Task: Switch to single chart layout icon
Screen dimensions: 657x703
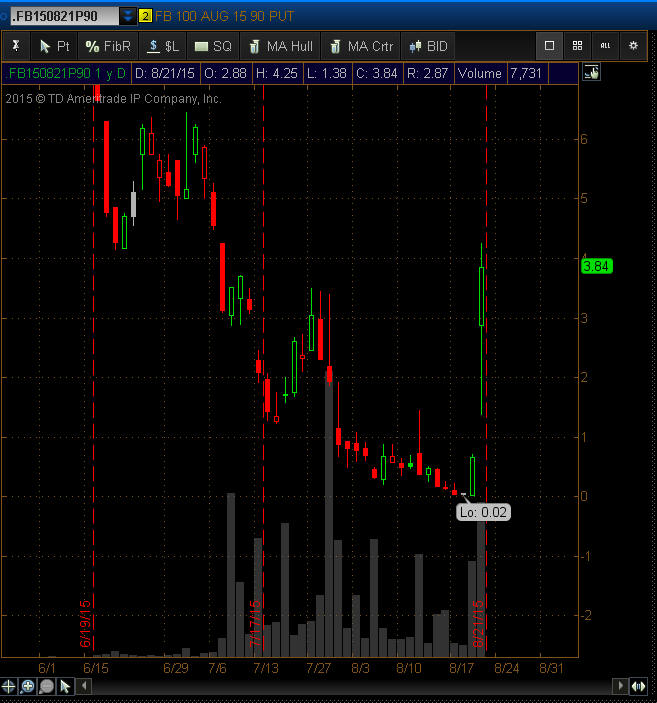Action: click(549, 46)
